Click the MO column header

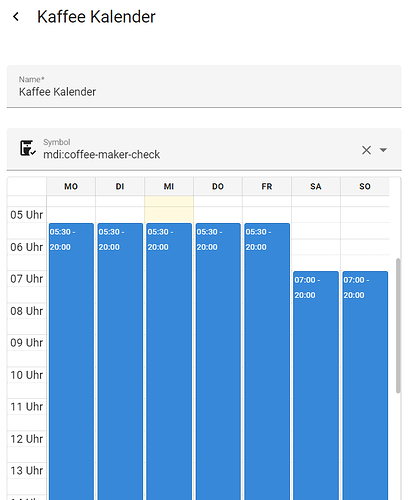pyautogui.click(x=71, y=186)
